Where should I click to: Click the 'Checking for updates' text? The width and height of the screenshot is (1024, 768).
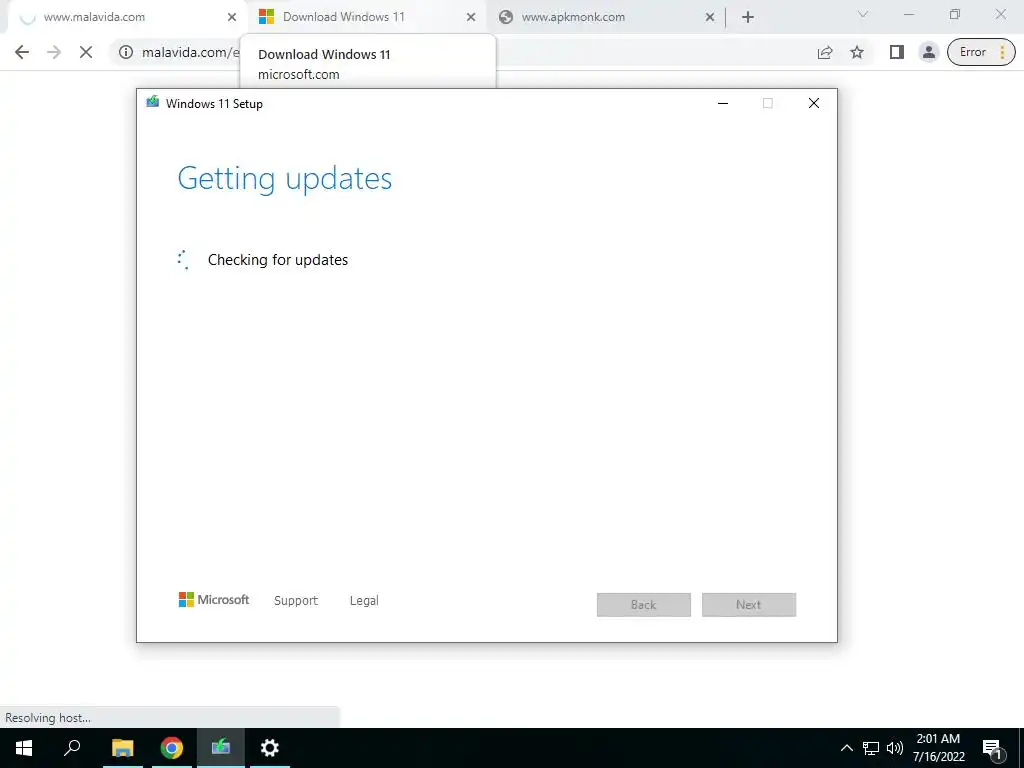pos(278,260)
